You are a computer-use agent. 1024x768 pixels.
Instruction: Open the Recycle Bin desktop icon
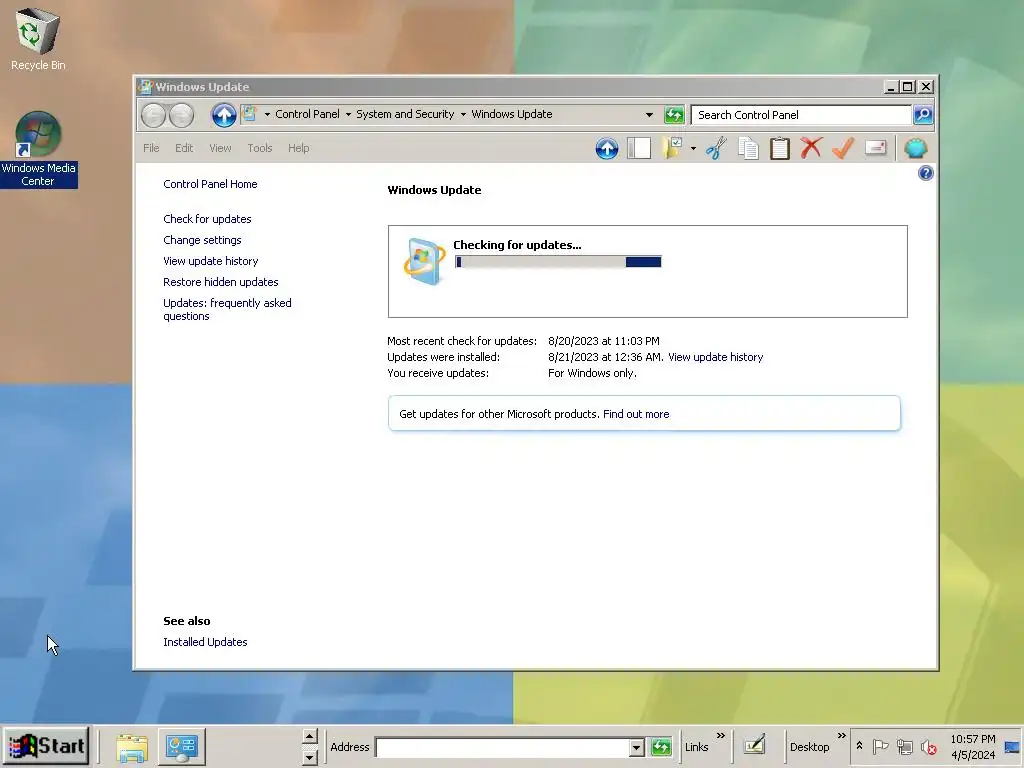coord(38,39)
